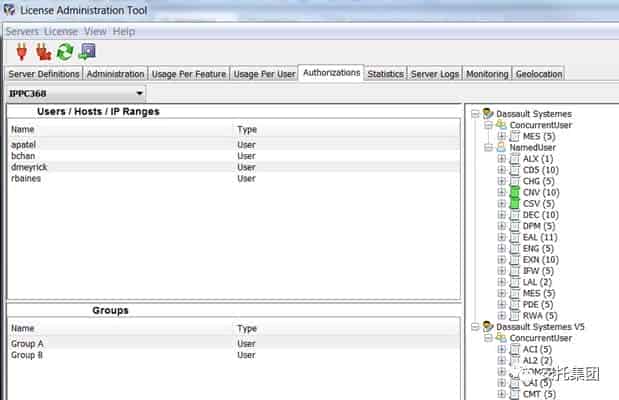Select user dmeyrick in the list
The height and width of the screenshot is (400, 619).
pyautogui.click(x=234, y=167)
